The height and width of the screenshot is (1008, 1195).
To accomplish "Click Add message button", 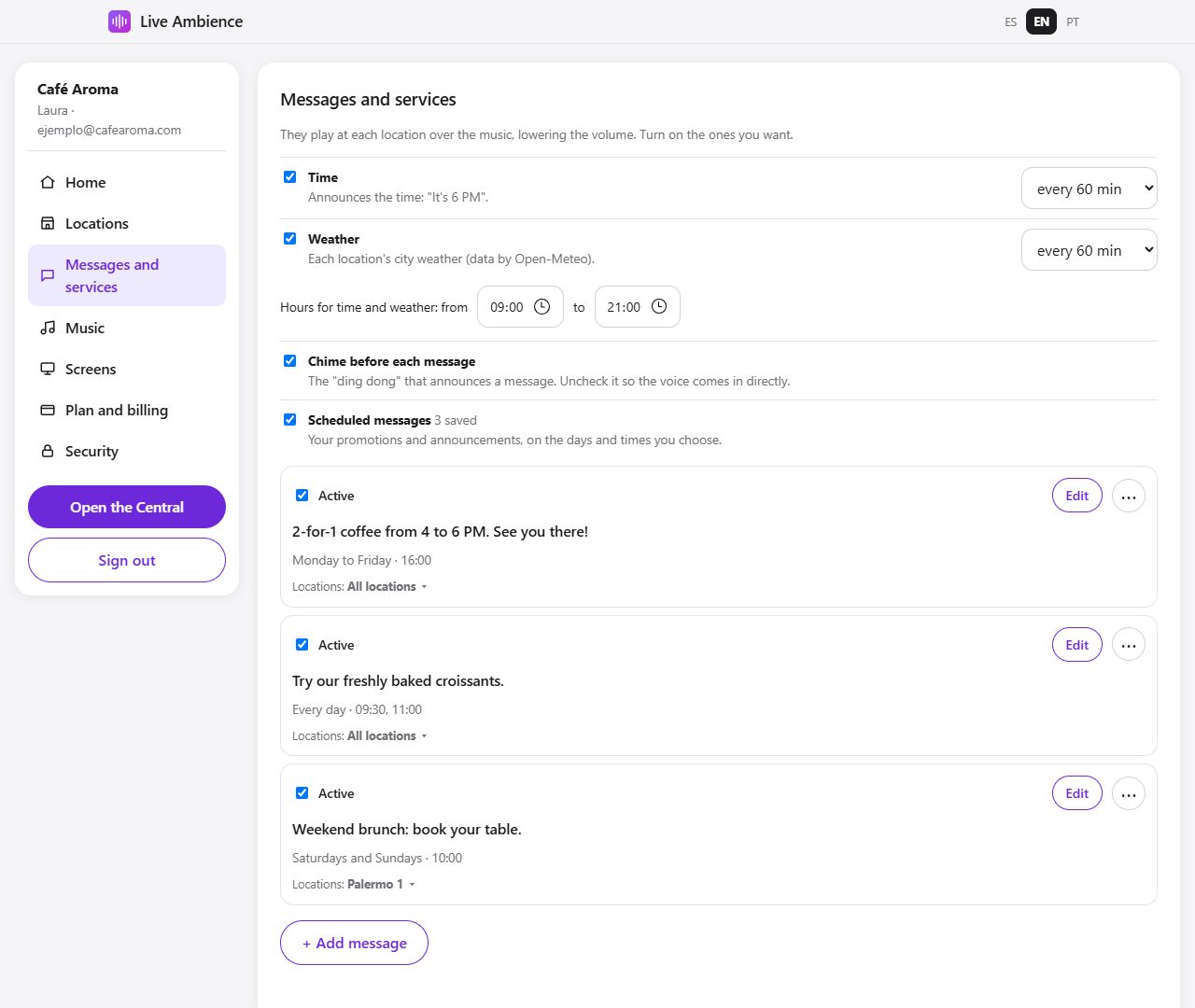I will (x=354, y=943).
